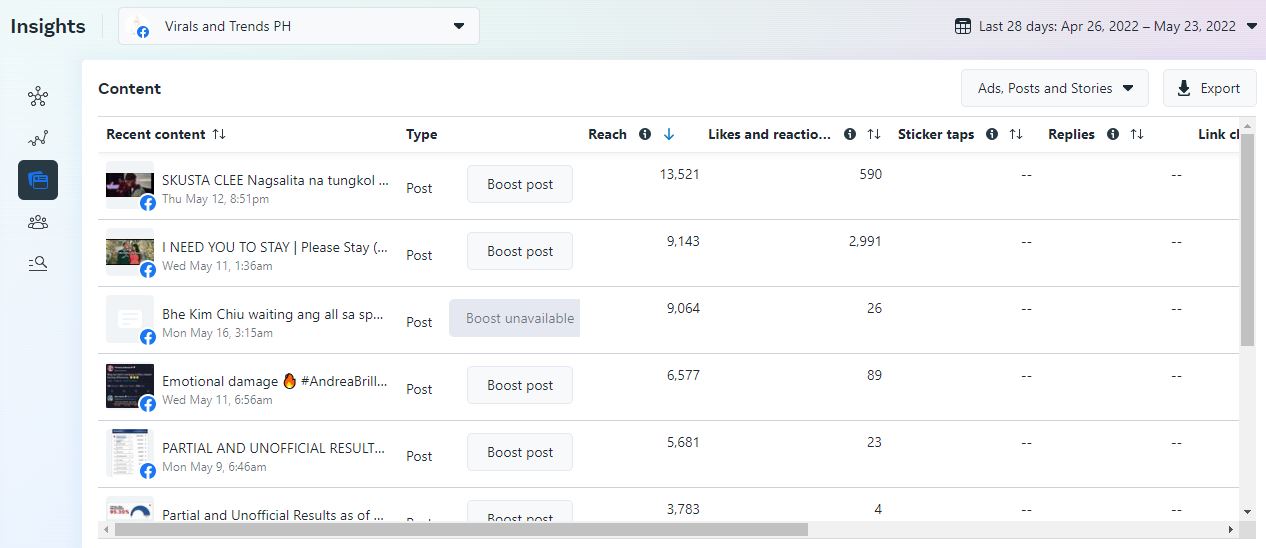1266x548 pixels.
Task: Click the horizontal scrollbar of the table
Action: tap(460, 529)
